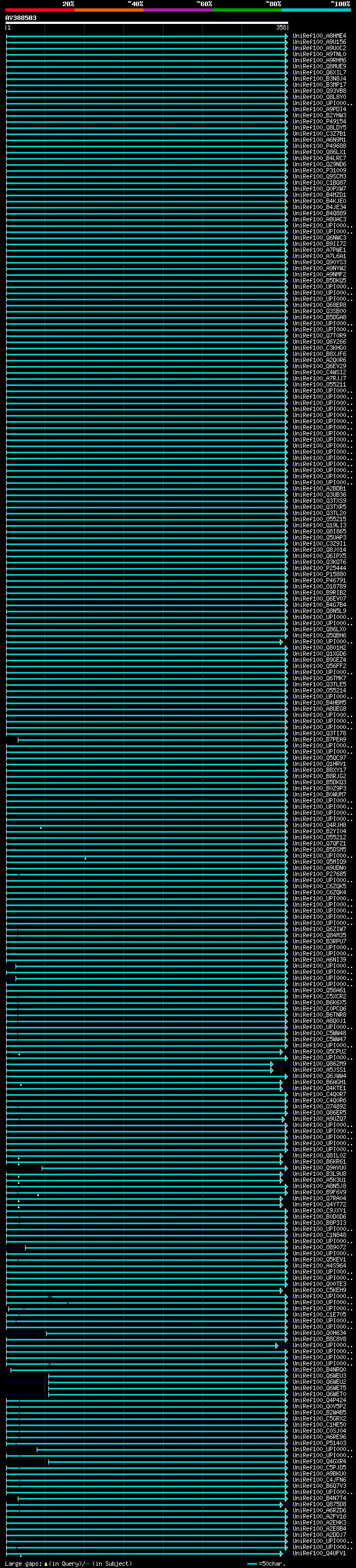Click the white query sequence bar
This screenshot has width=356, height=1568.
tap(147, 23)
